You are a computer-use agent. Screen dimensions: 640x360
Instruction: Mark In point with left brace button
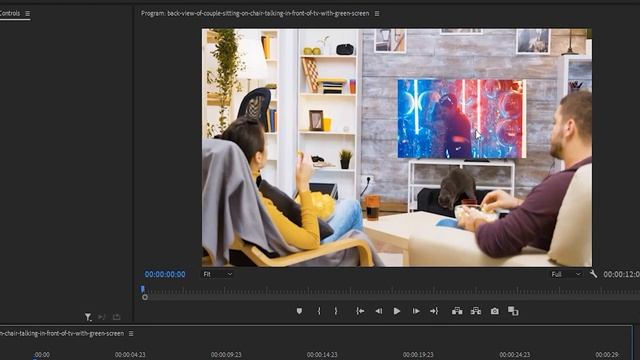[x=319, y=311]
